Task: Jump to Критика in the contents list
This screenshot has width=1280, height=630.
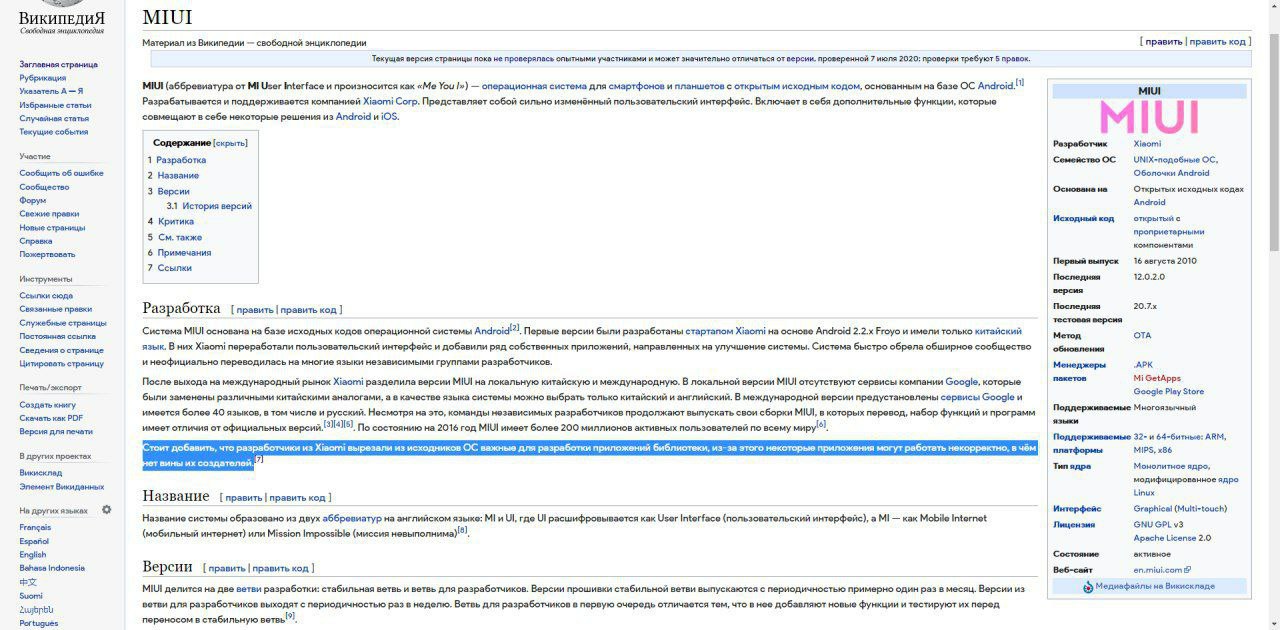Action: pos(176,221)
